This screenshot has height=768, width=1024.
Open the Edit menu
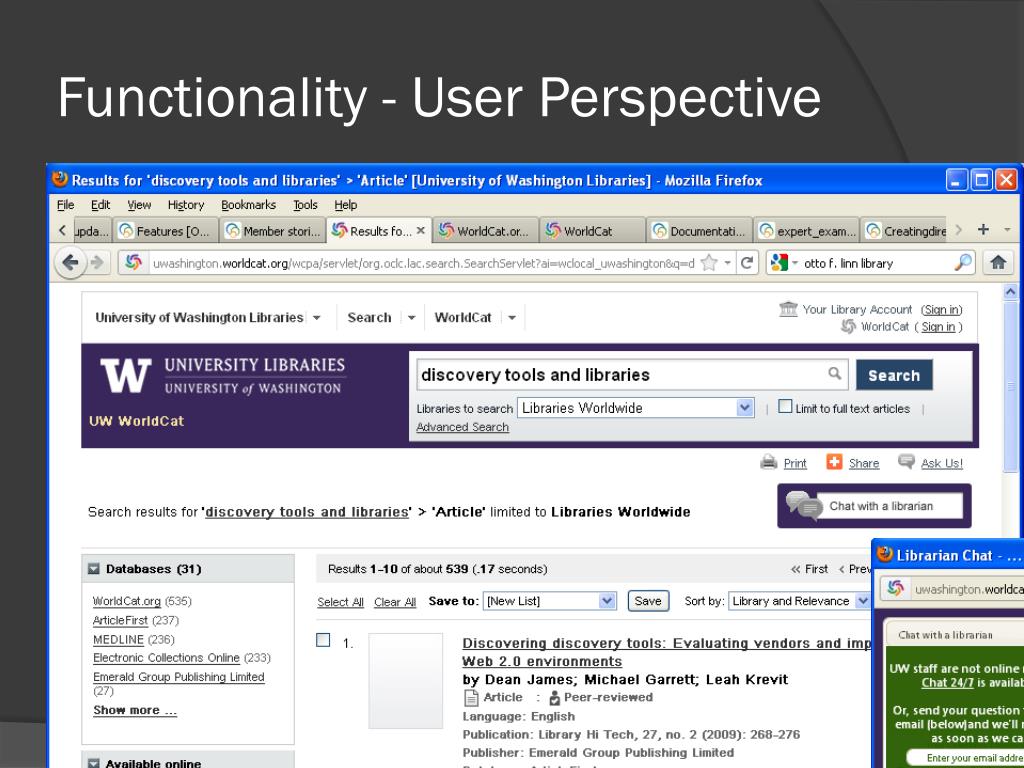point(101,204)
